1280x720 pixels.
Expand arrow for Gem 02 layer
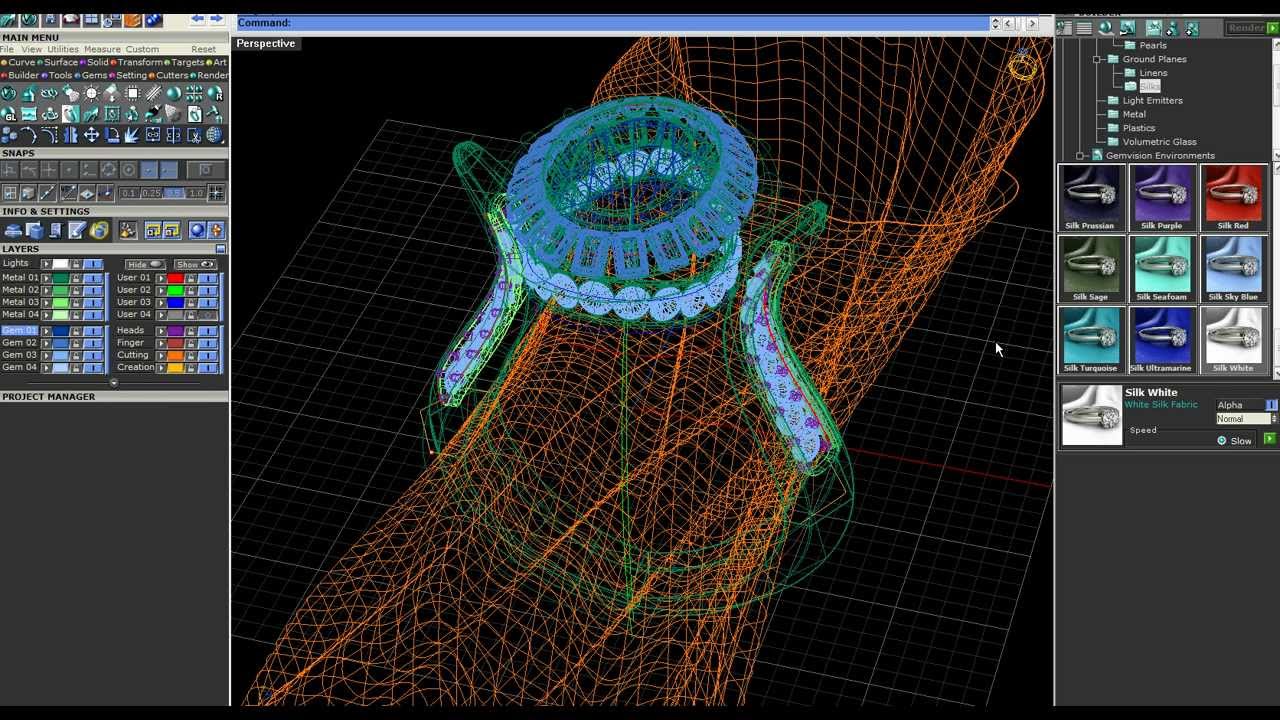click(x=46, y=343)
